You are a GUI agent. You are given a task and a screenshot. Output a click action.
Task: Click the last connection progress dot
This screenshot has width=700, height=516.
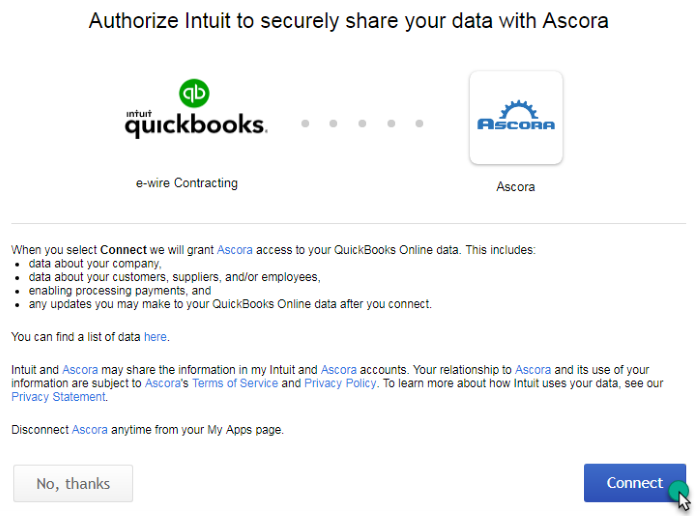tap(419, 124)
